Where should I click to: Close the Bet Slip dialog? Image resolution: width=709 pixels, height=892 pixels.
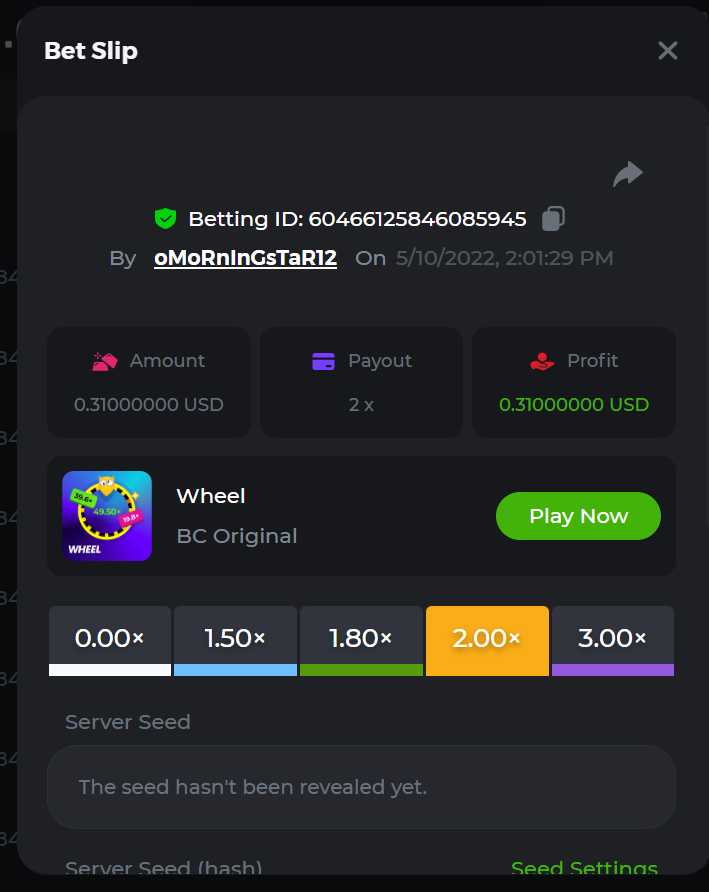pyautogui.click(x=667, y=51)
